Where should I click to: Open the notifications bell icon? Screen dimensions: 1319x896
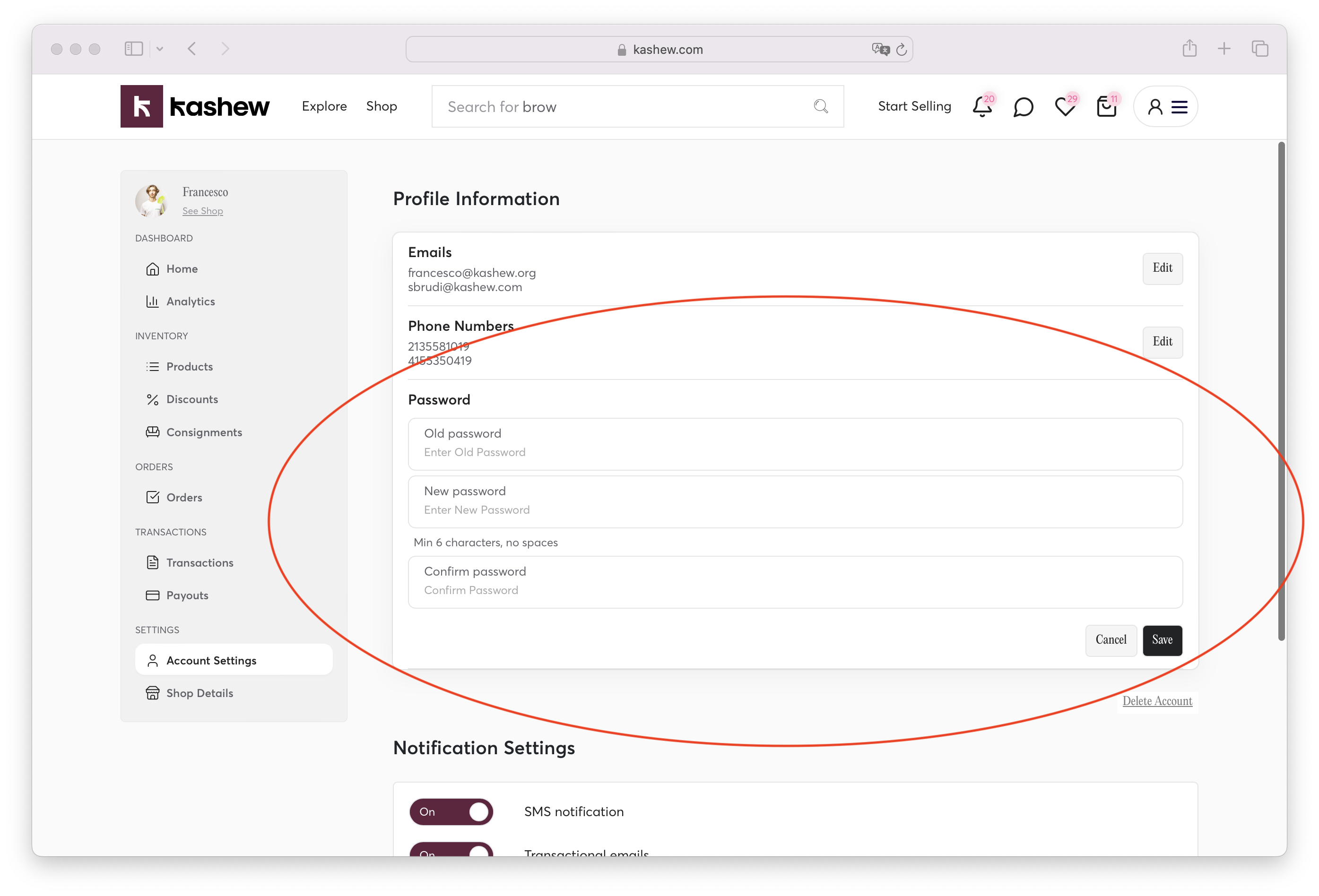tap(982, 107)
